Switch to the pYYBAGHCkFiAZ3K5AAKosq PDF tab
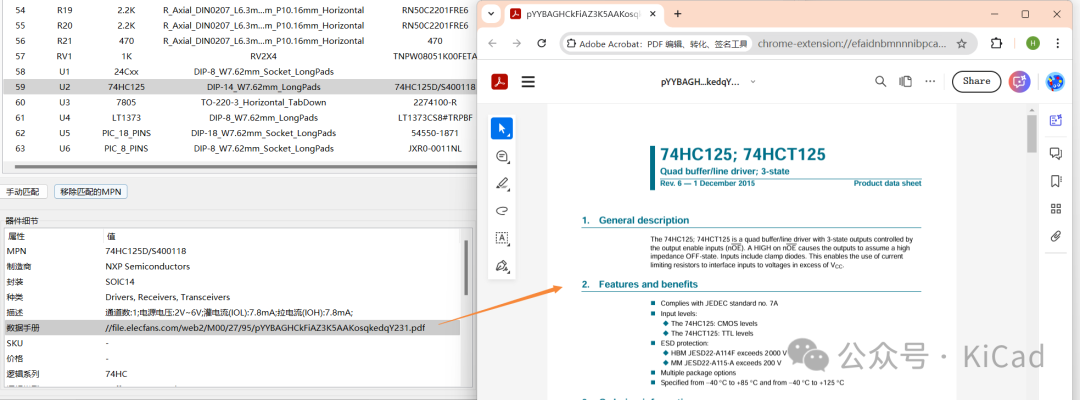The width and height of the screenshot is (1080, 400). (583, 14)
